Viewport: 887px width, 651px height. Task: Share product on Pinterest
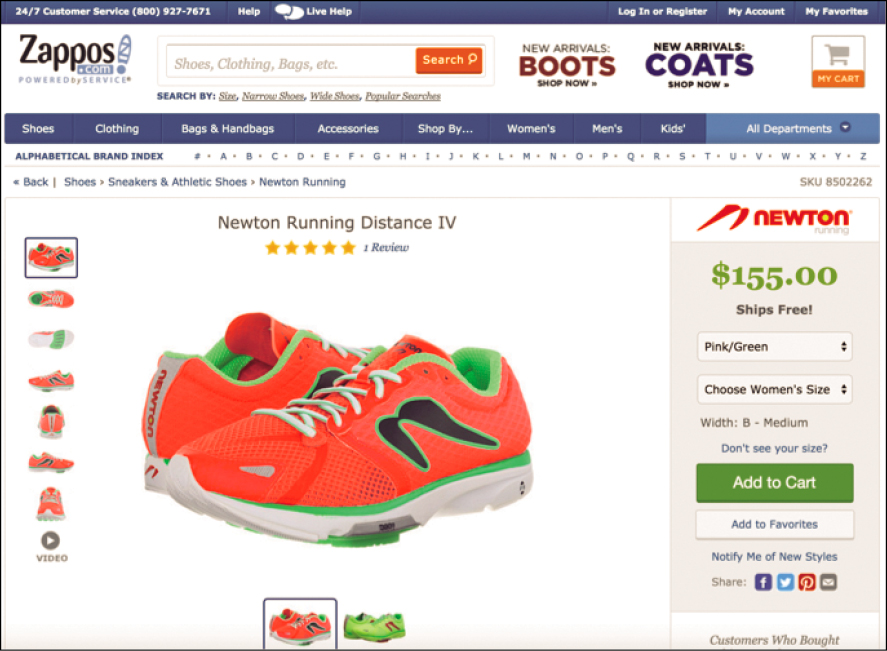(x=807, y=582)
